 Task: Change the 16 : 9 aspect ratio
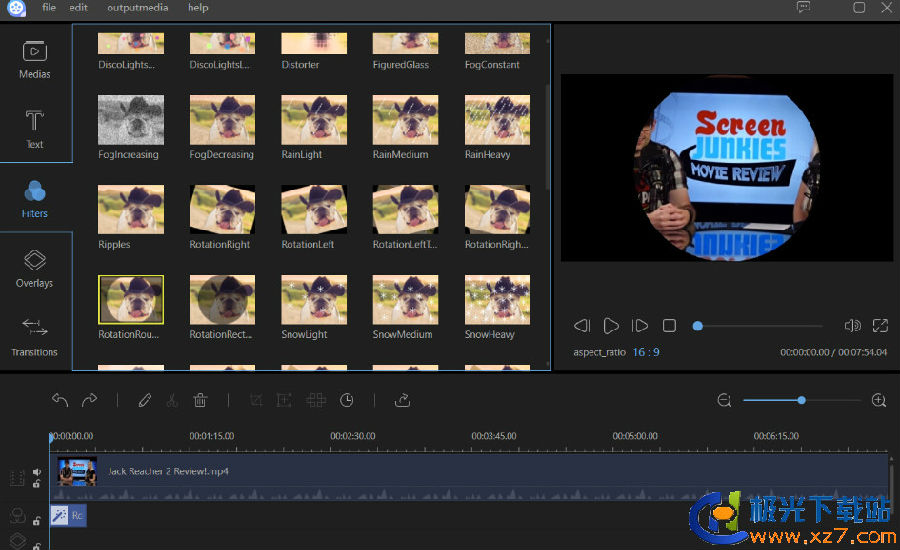[x=646, y=352]
